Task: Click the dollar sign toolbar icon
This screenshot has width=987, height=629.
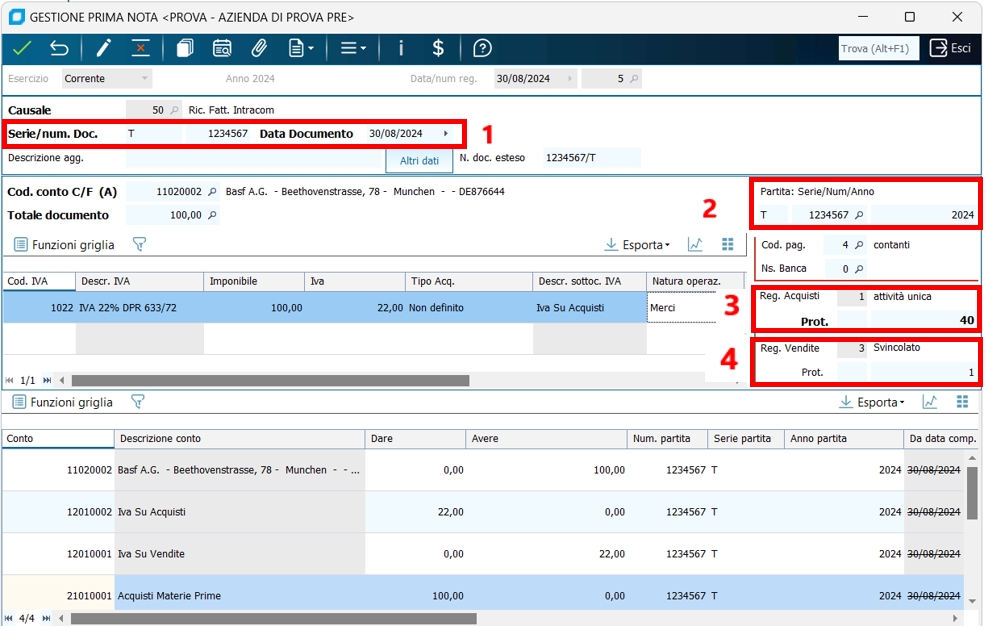Action: click(x=438, y=48)
